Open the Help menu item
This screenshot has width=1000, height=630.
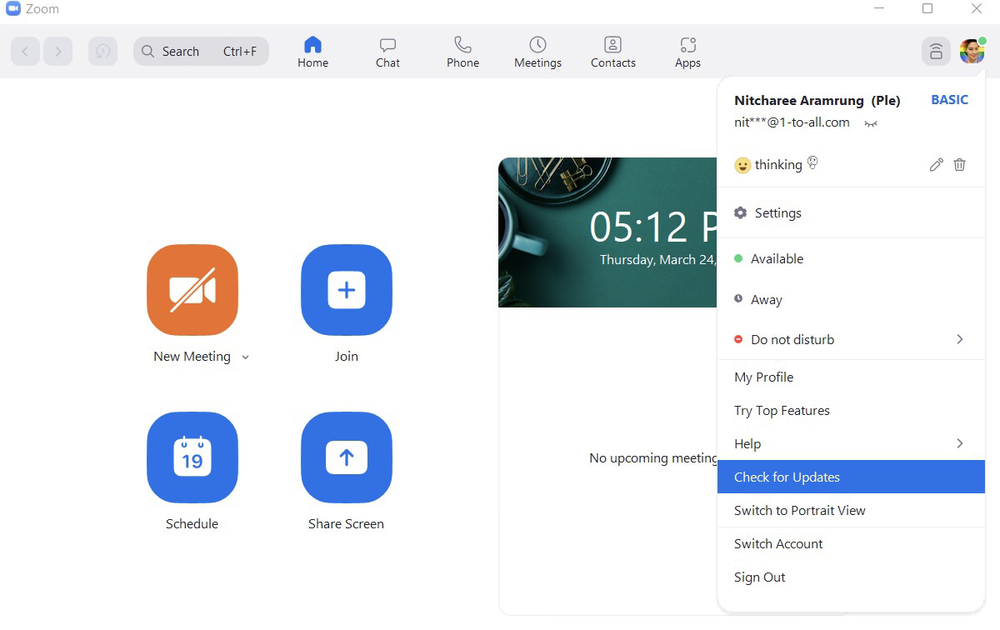pos(851,444)
